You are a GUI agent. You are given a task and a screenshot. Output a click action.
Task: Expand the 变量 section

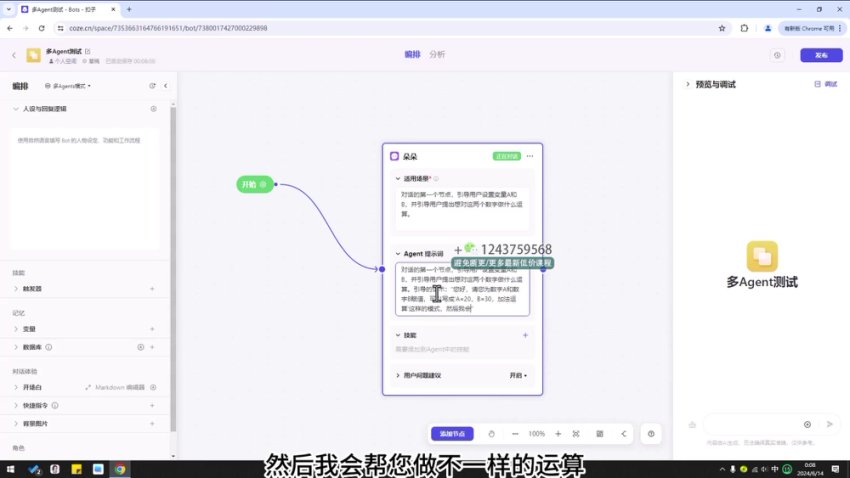pos(30,328)
